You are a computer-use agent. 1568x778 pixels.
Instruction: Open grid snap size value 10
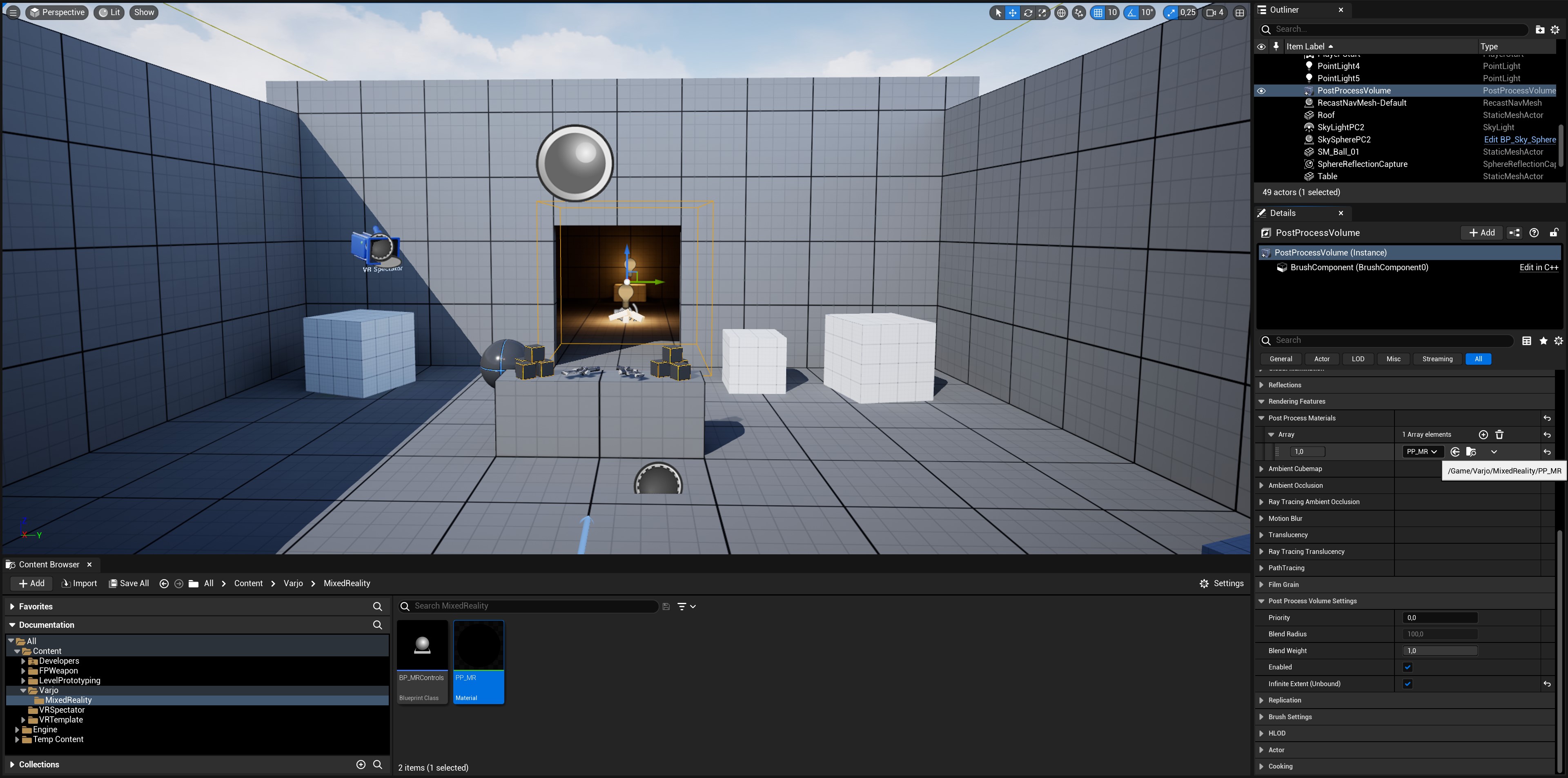coord(1112,12)
